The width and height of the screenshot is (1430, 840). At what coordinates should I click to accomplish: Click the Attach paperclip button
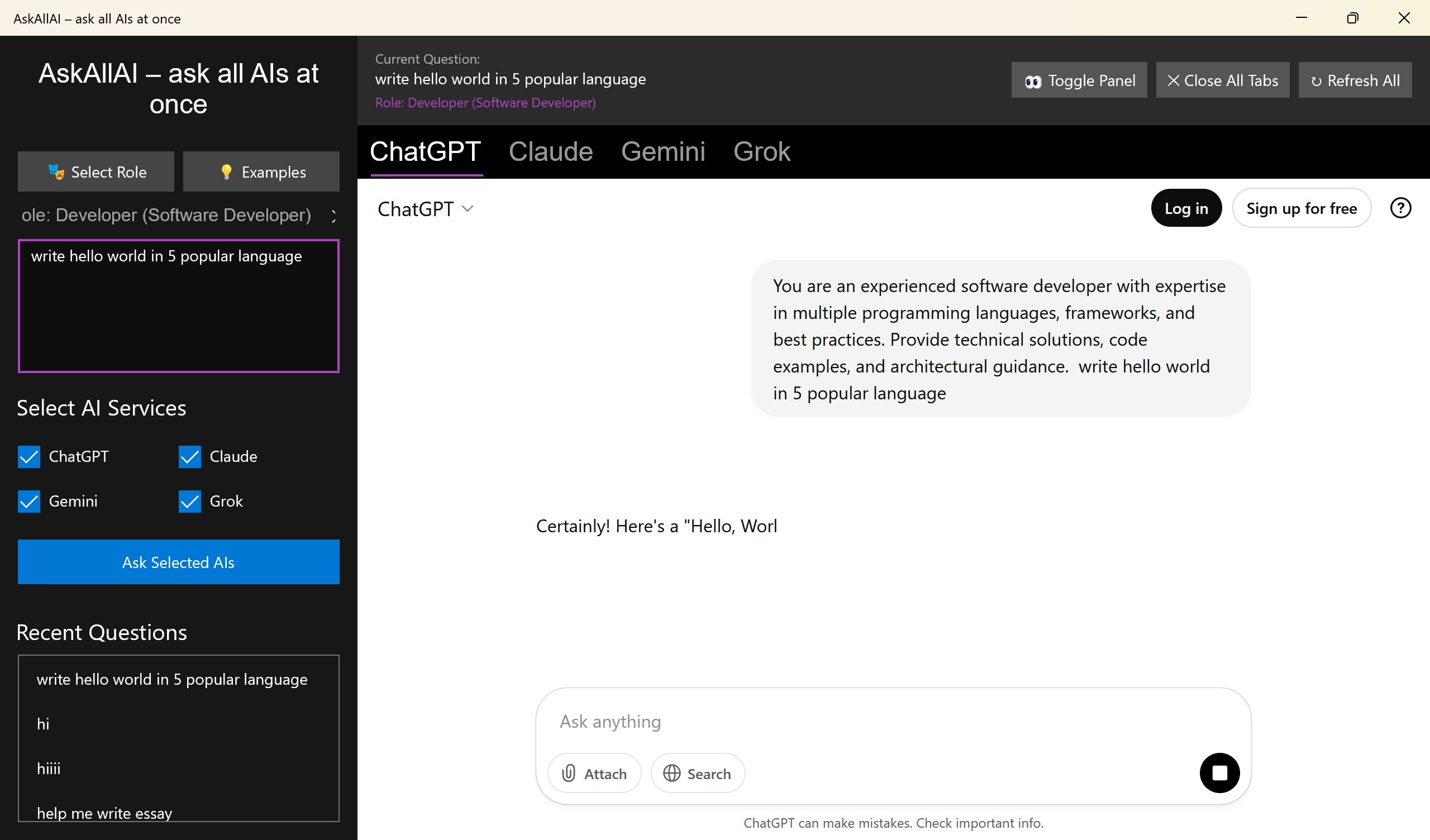[x=594, y=773]
